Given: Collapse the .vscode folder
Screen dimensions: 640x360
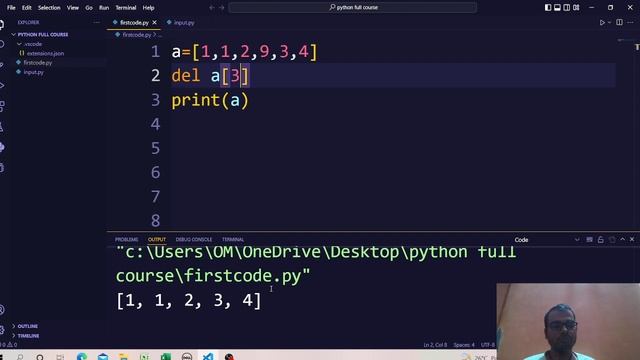Looking at the screenshot, I should click(x=30, y=44).
